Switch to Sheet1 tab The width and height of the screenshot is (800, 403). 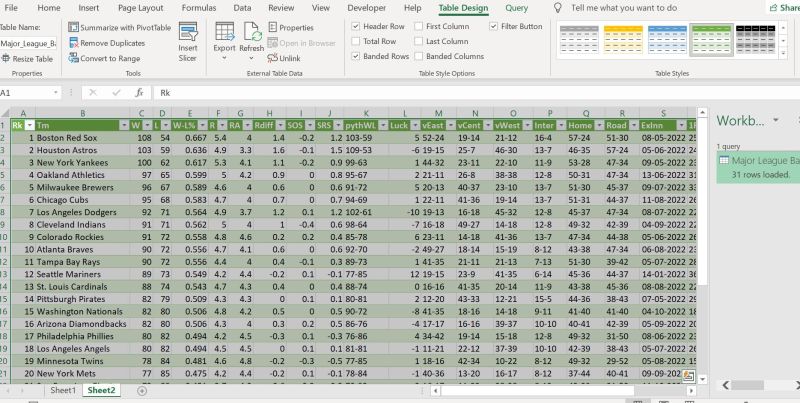(x=63, y=390)
